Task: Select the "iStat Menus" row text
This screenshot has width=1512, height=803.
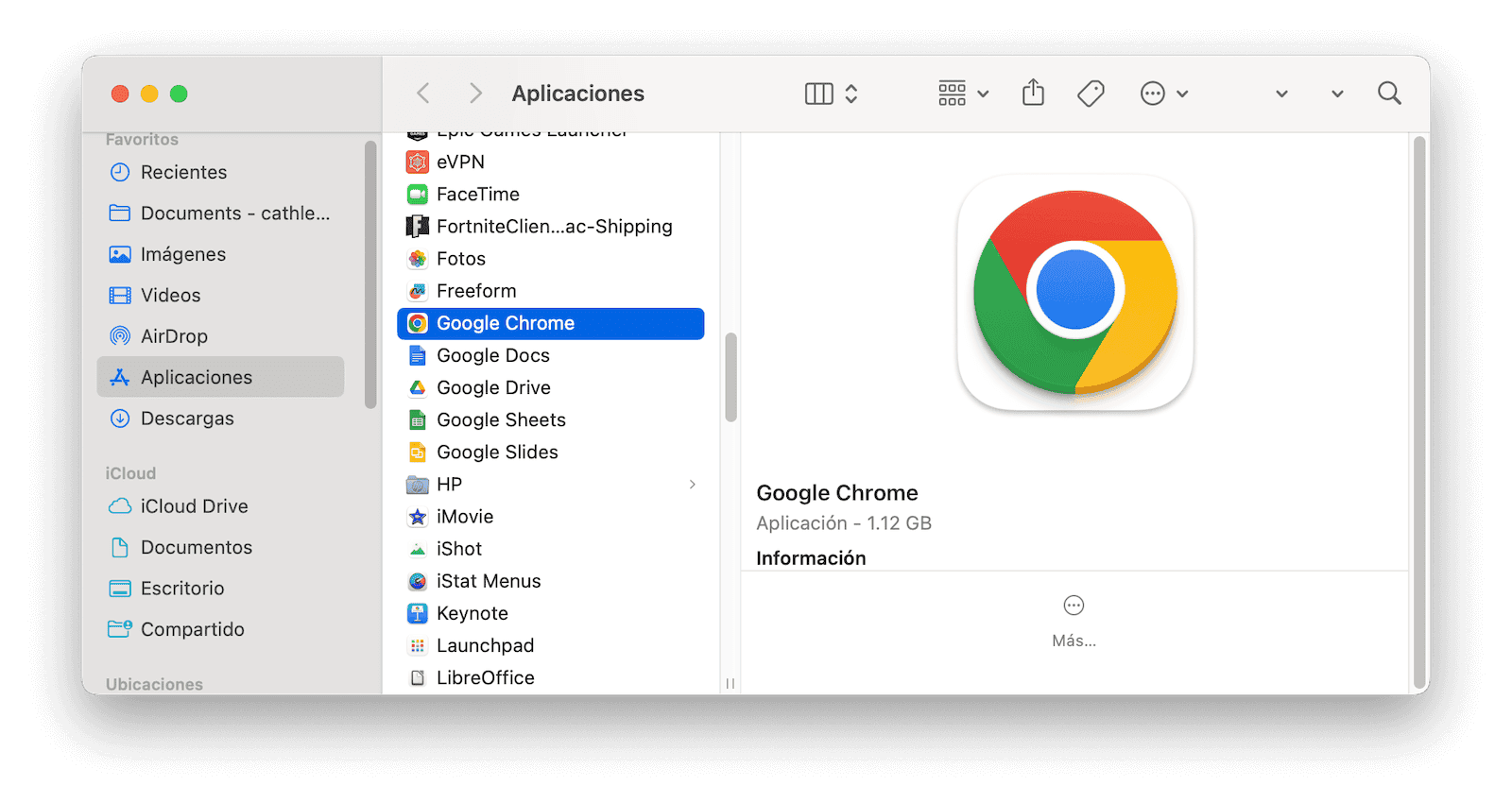Action: coord(489,581)
